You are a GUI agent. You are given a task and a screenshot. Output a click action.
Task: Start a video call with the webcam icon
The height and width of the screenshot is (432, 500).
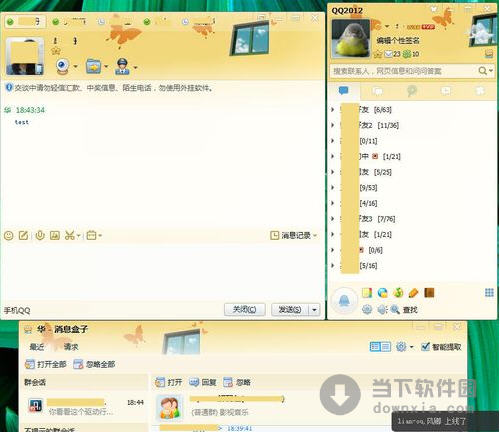click(x=63, y=66)
